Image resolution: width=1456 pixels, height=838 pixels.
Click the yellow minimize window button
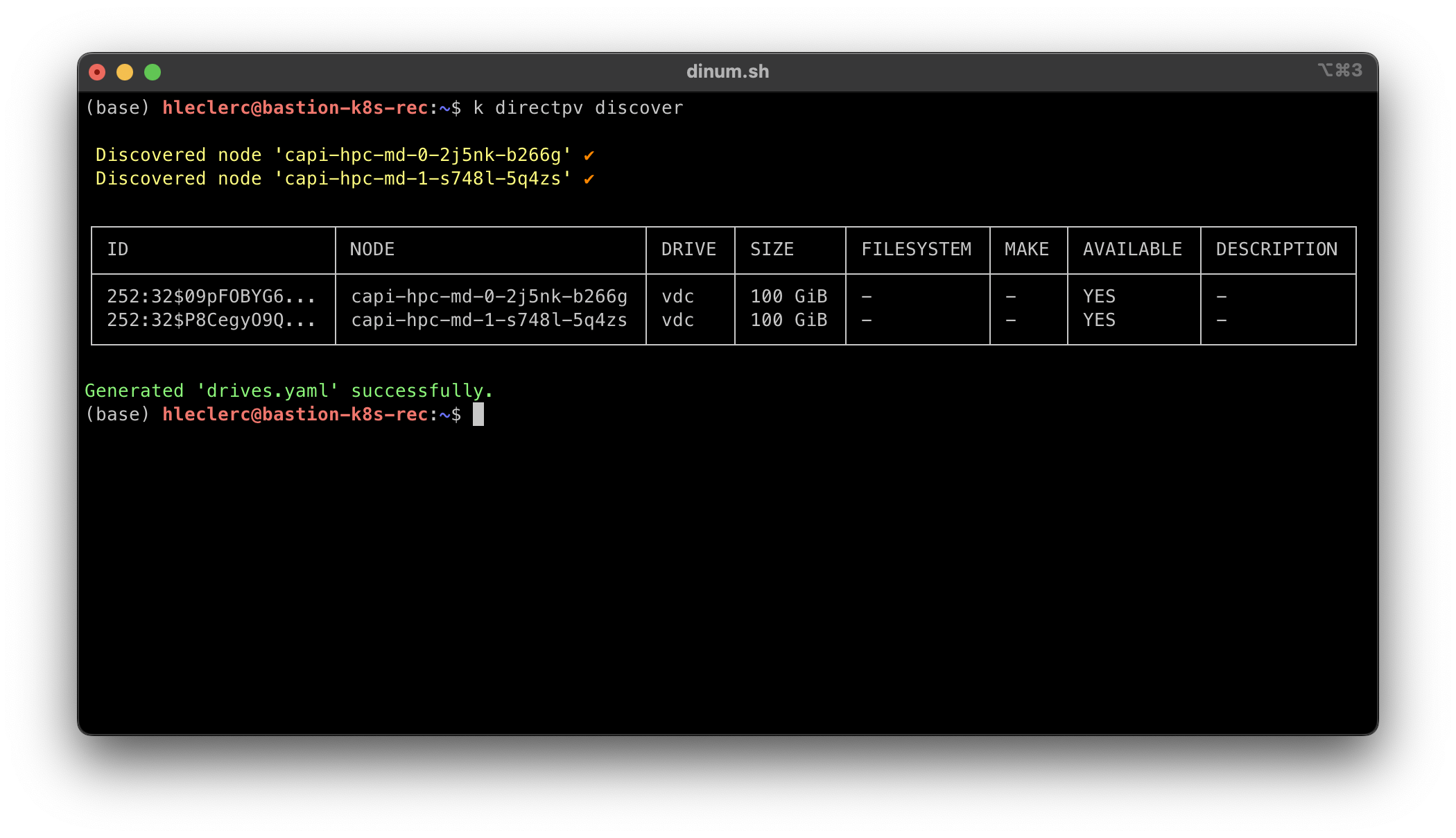(125, 72)
